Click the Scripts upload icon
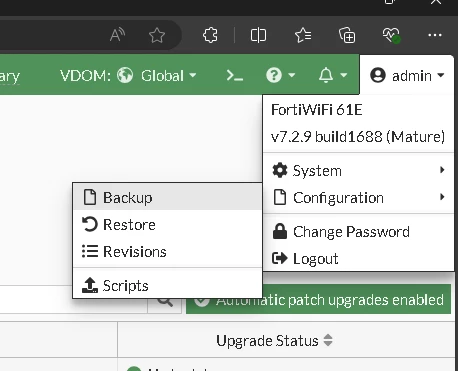The image size is (458, 371). point(90,285)
